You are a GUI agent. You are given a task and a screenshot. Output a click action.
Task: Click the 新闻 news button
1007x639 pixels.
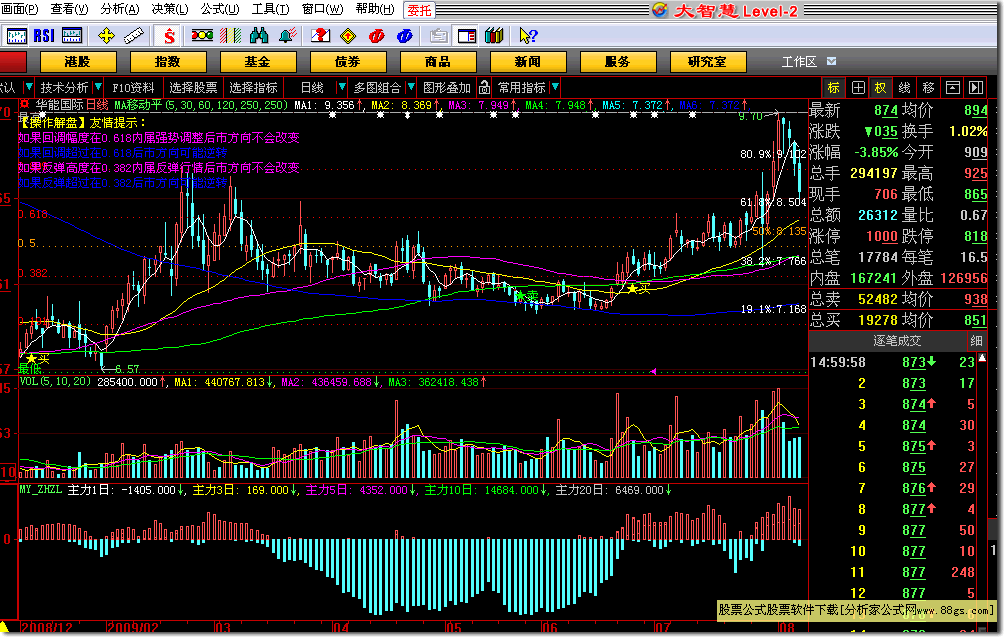(528, 62)
